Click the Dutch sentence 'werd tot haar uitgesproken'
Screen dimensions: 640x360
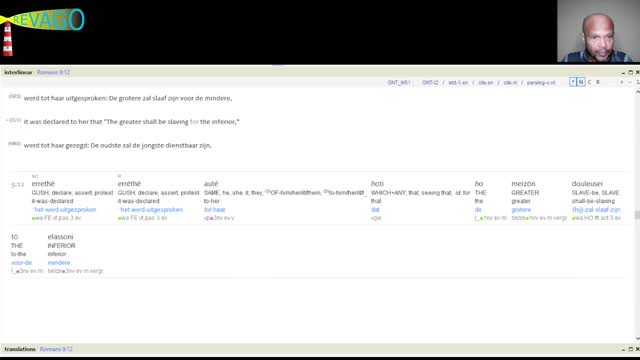(128, 98)
